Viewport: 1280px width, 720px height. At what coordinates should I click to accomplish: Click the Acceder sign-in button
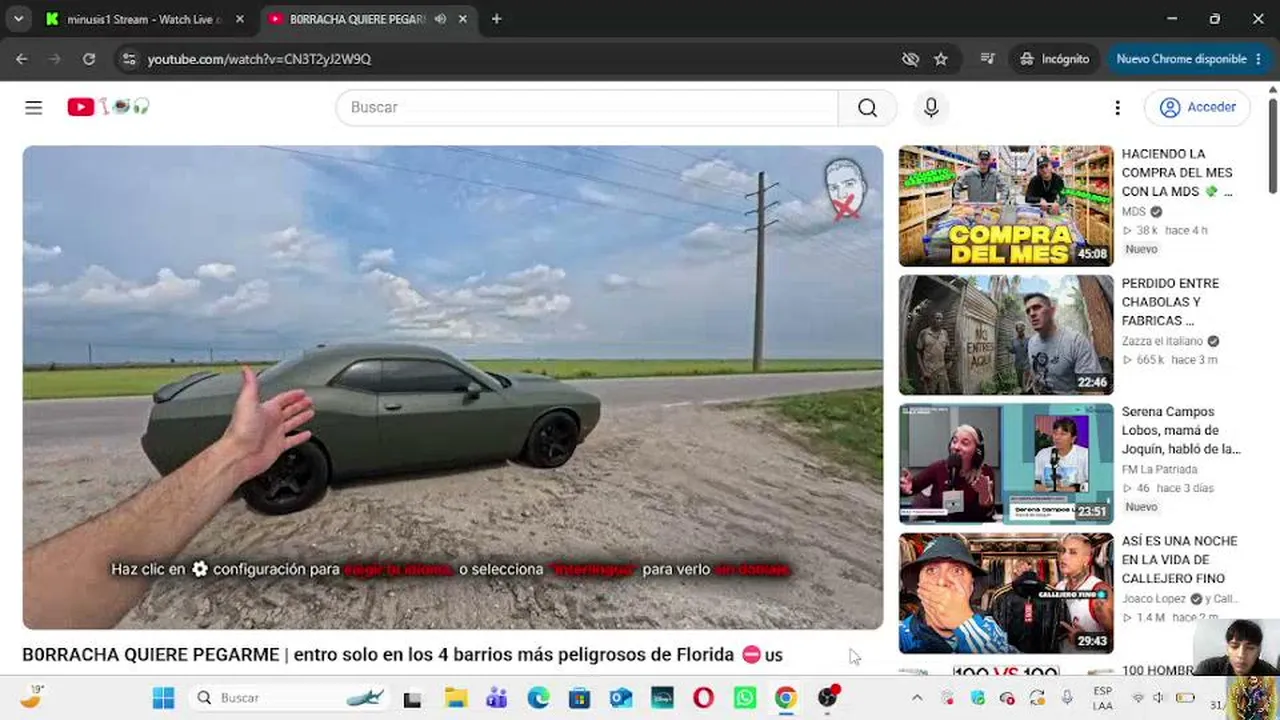point(1198,107)
